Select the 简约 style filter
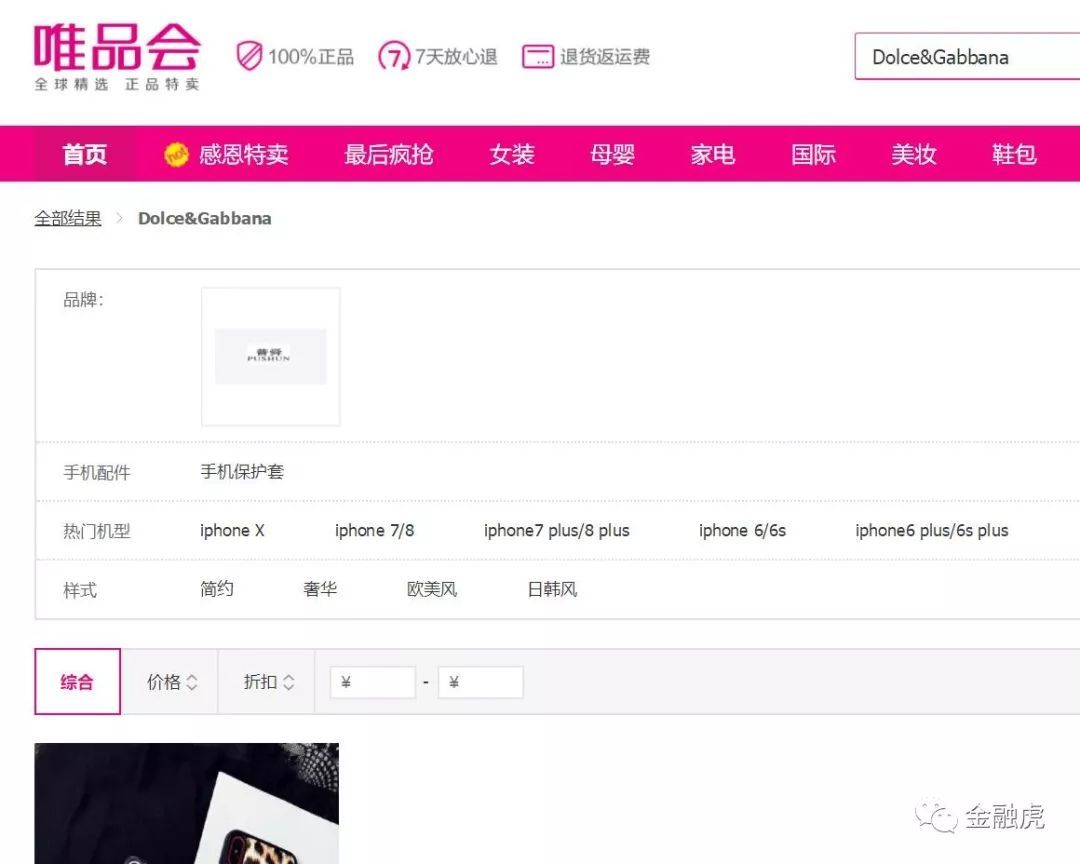 click(x=216, y=589)
